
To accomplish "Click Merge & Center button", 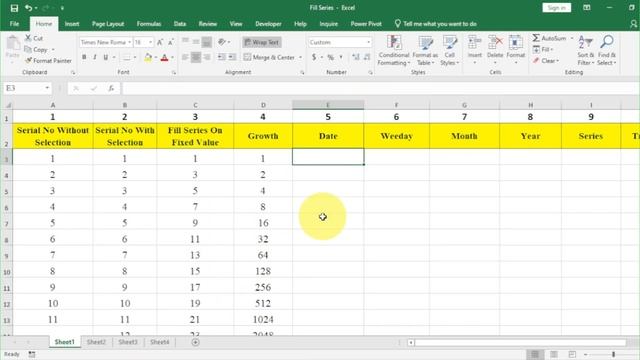I will click(x=269, y=57).
